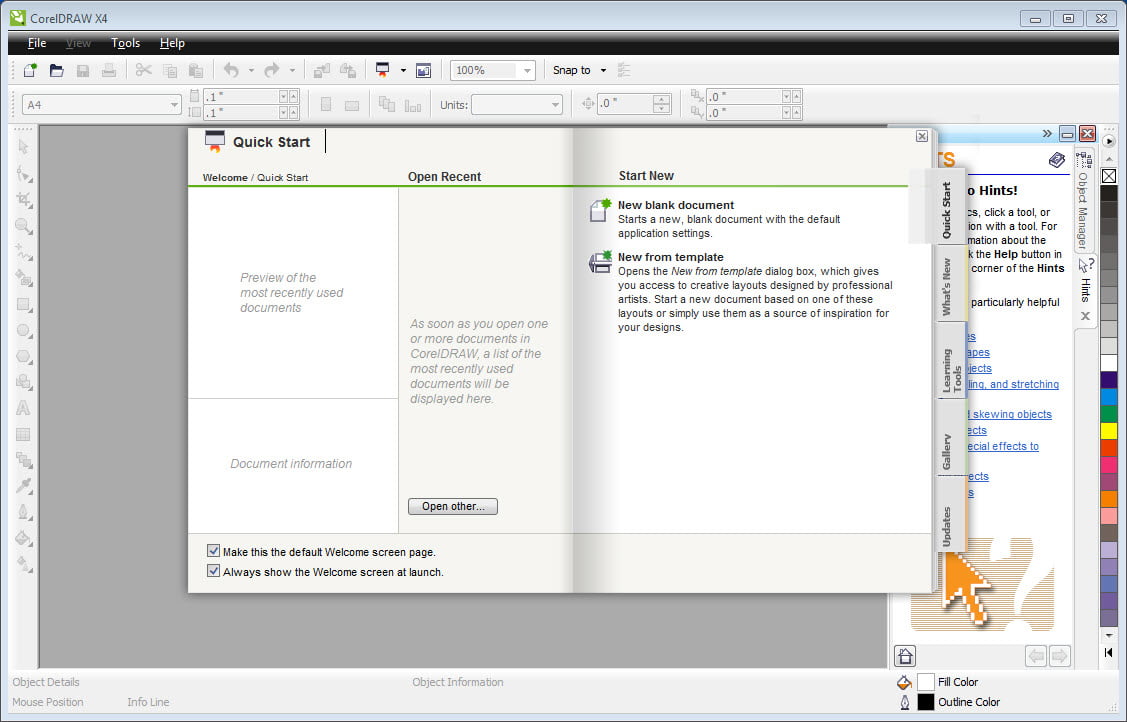
Task: Click the Redo arrow icon
Action: pos(272,70)
